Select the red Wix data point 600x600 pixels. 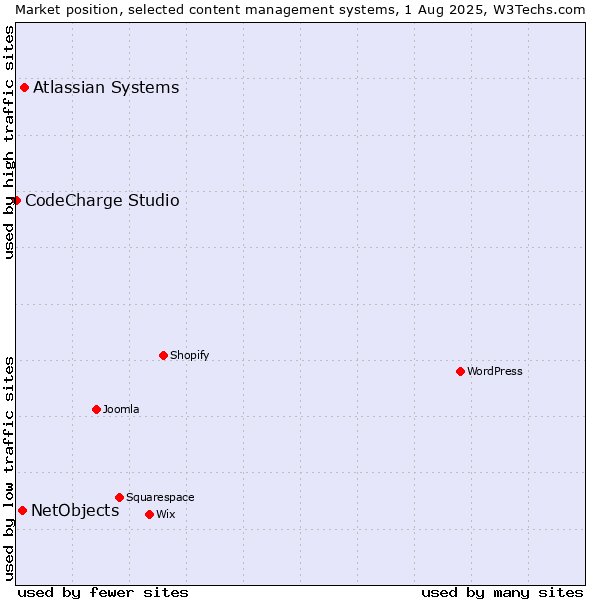(x=150, y=514)
